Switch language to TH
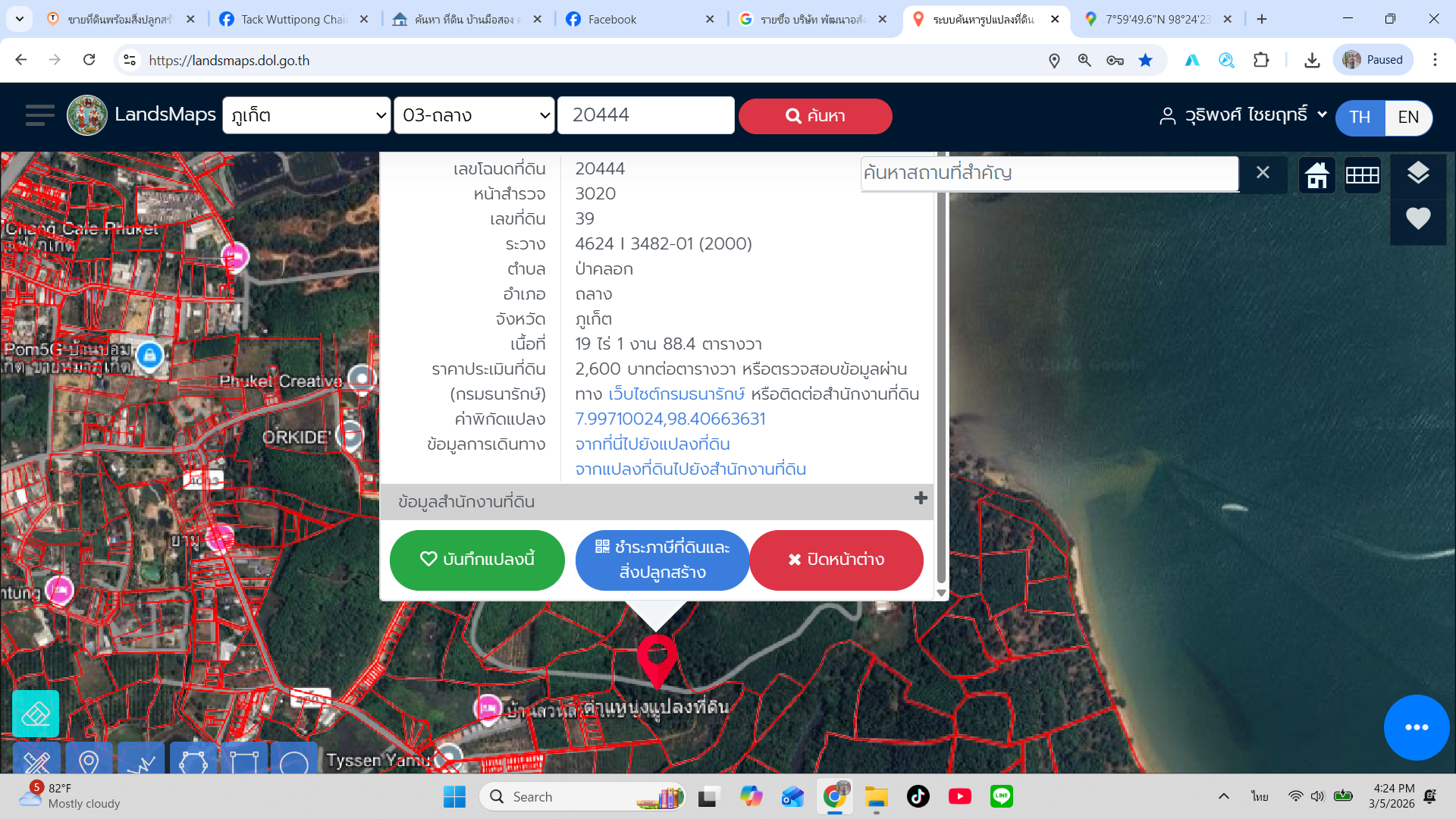 click(x=1360, y=118)
